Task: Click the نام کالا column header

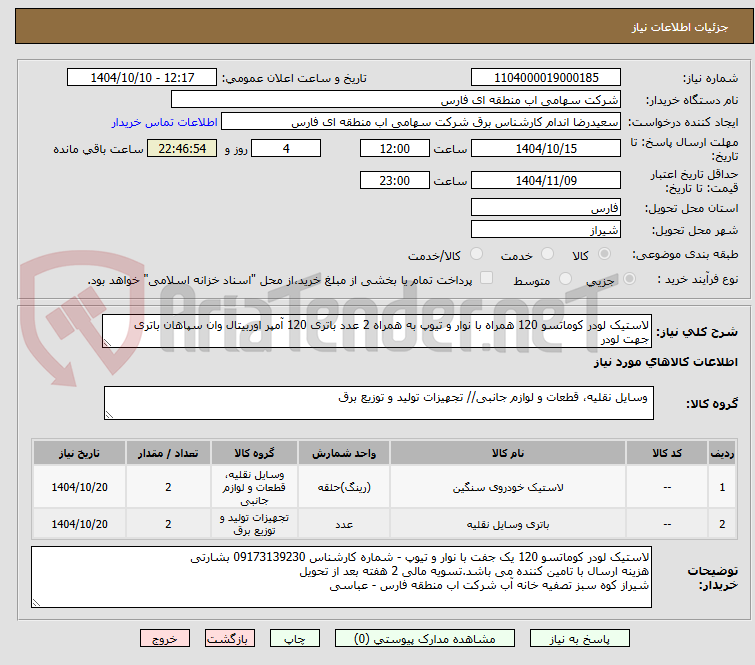Action: pos(508,453)
